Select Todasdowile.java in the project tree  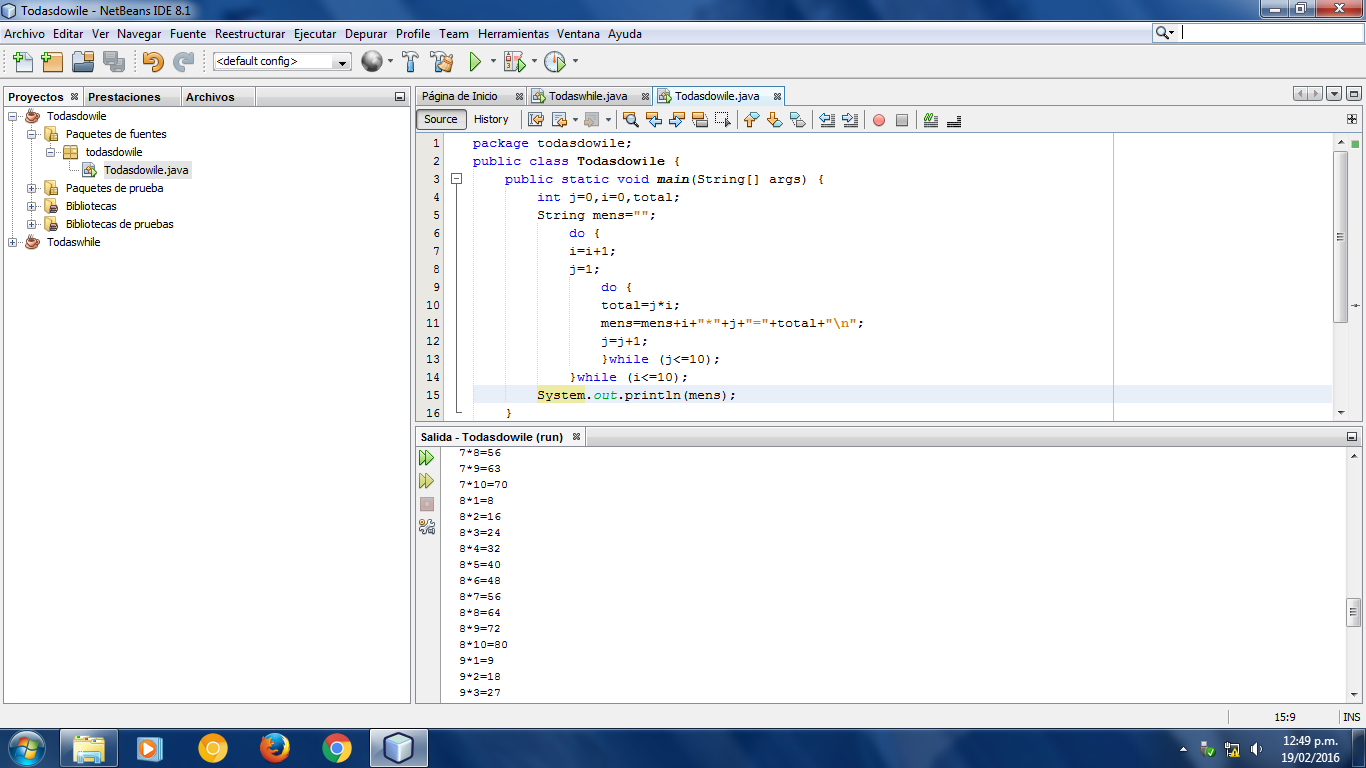pos(146,170)
